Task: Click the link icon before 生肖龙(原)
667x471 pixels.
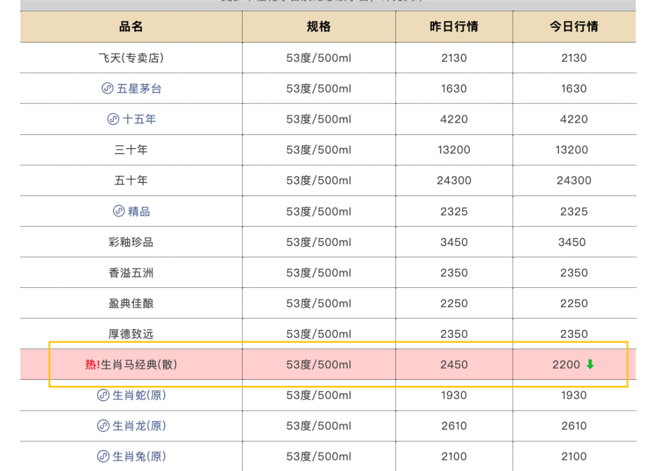Action: 103,426
